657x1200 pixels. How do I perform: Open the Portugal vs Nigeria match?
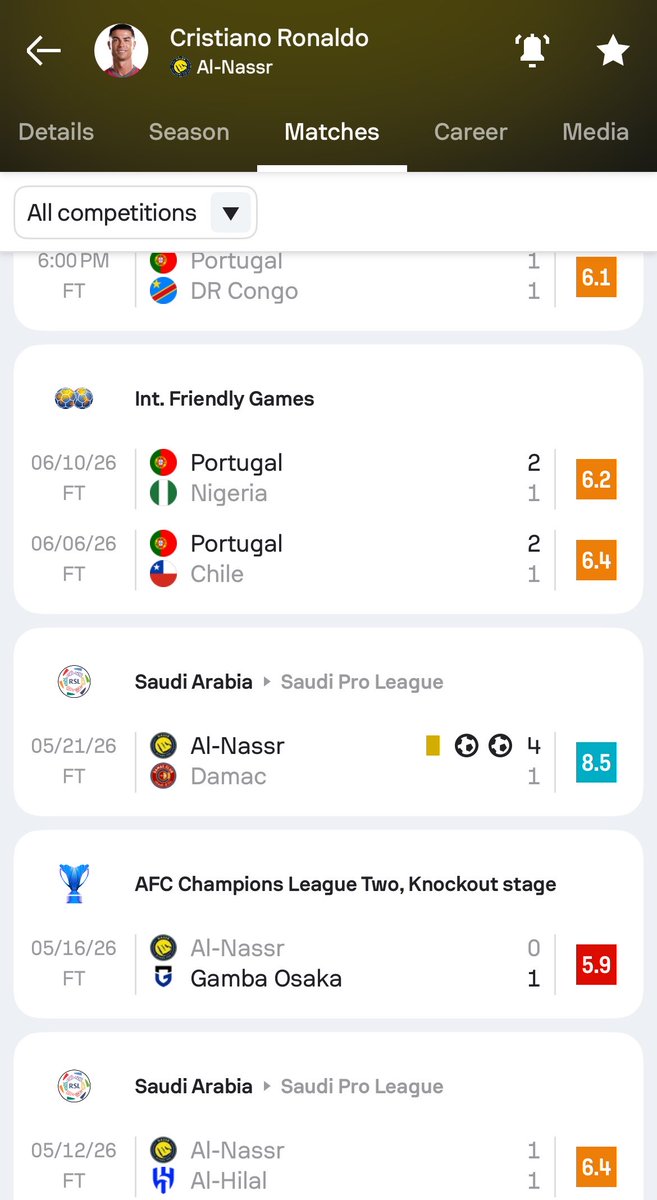click(328, 478)
